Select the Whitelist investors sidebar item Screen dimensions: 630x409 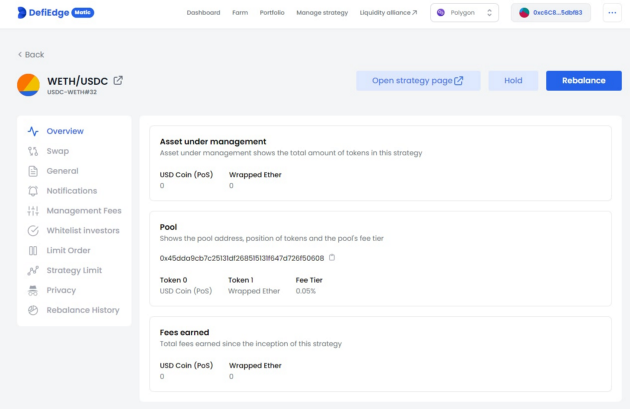click(83, 231)
